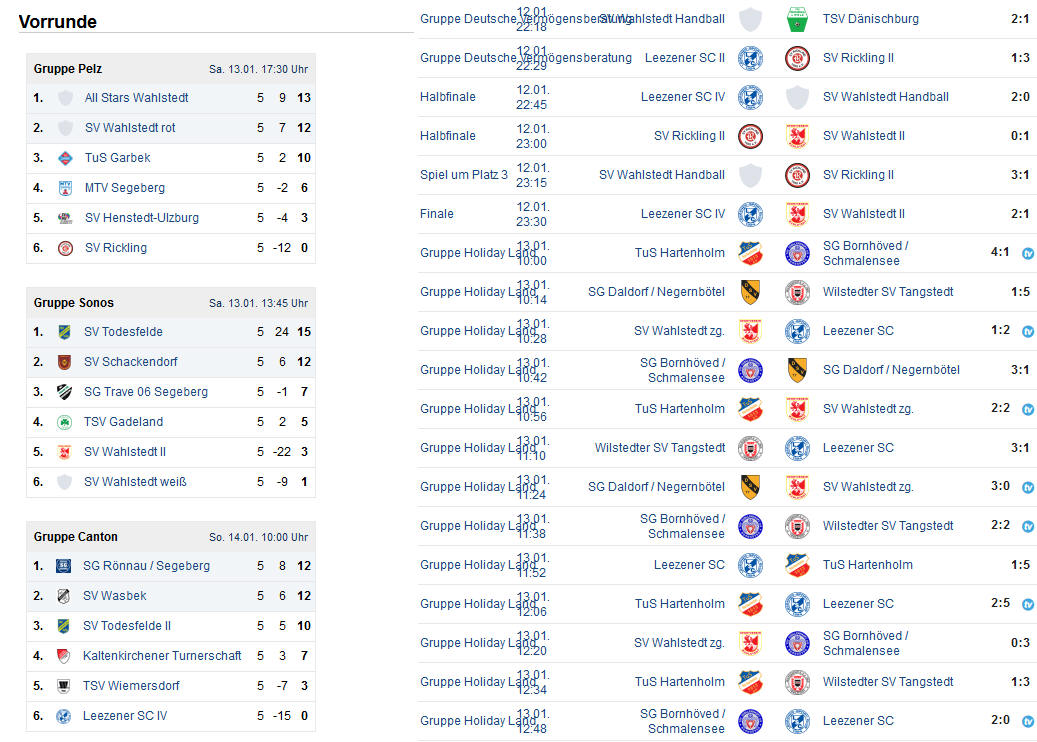1037x742 pixels.
Task: Open TSV Dänischburg team page
Action: pos(870,19)
